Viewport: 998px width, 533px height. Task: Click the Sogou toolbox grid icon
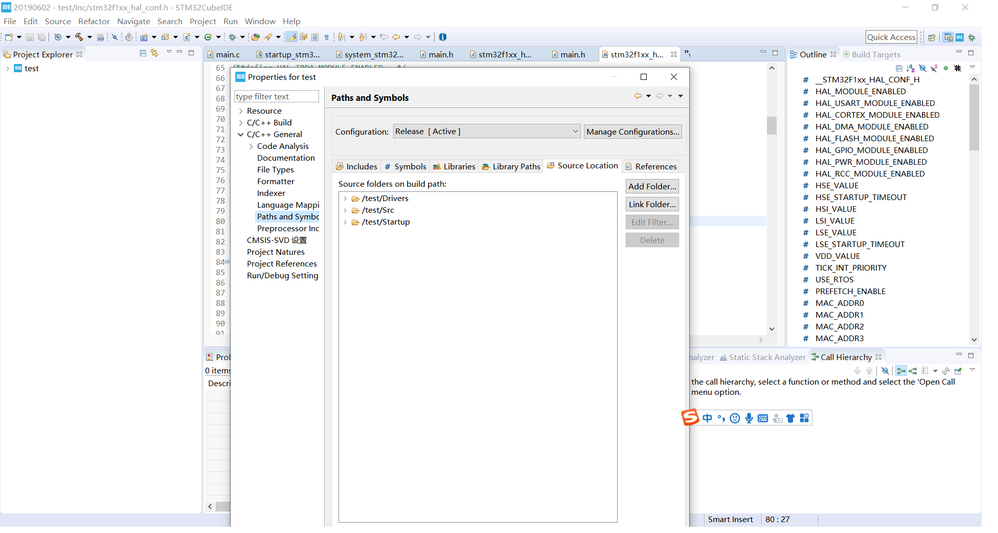[x=805, y=418]
